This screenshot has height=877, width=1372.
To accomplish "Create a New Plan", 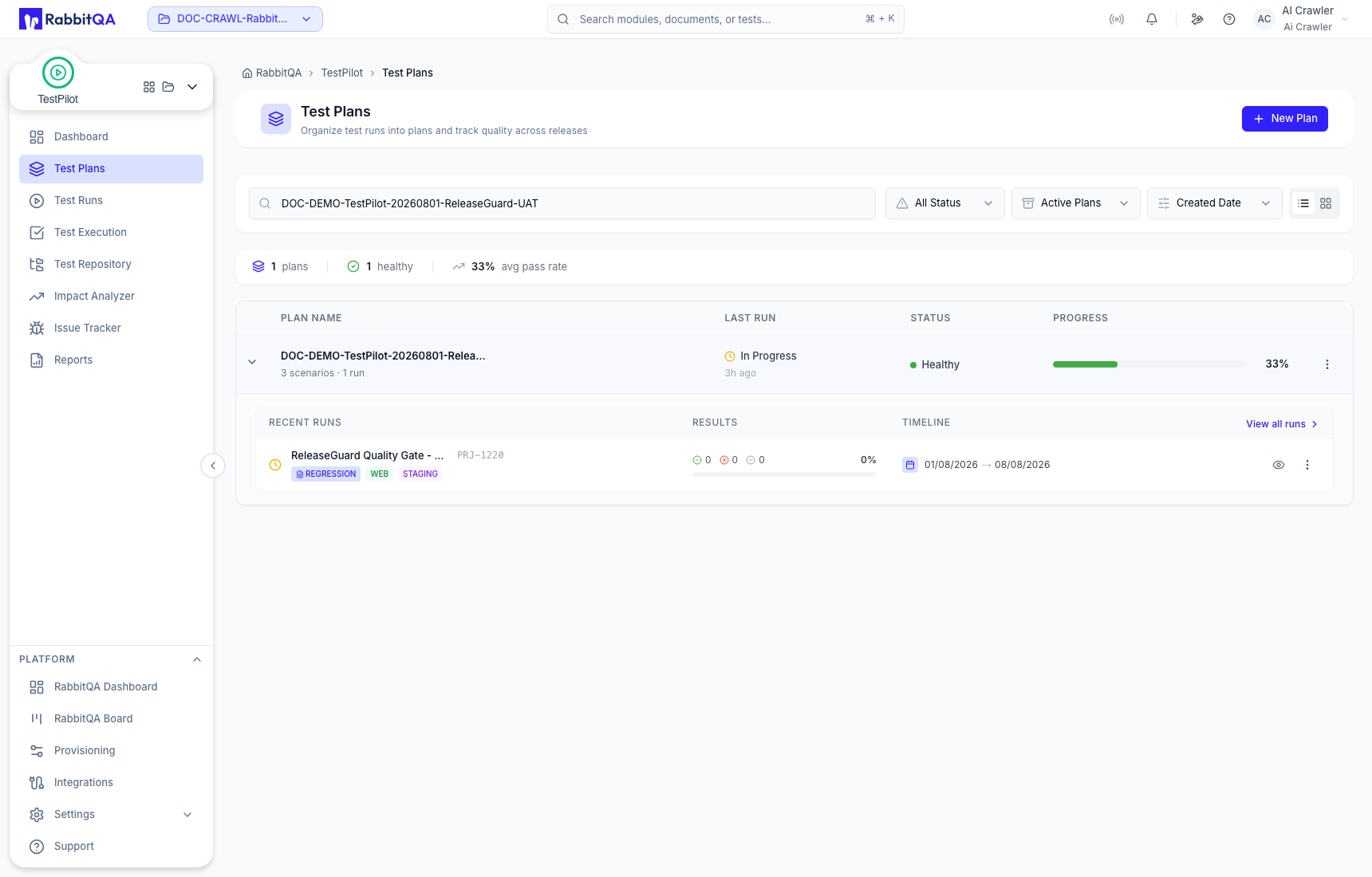I will [x=1285, y=119].
